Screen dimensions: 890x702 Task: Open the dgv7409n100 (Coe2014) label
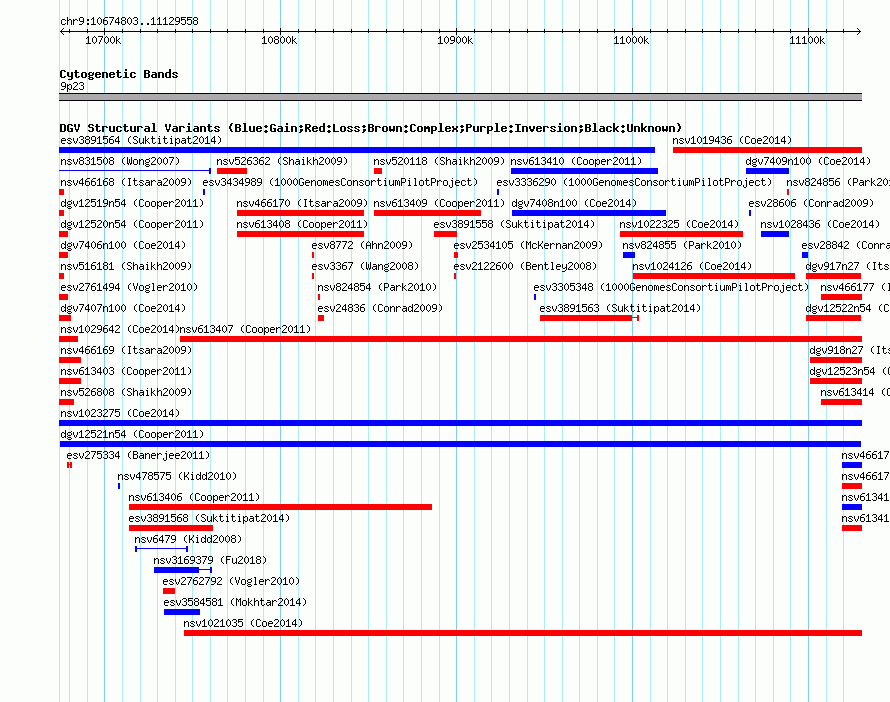coord(808,161)
